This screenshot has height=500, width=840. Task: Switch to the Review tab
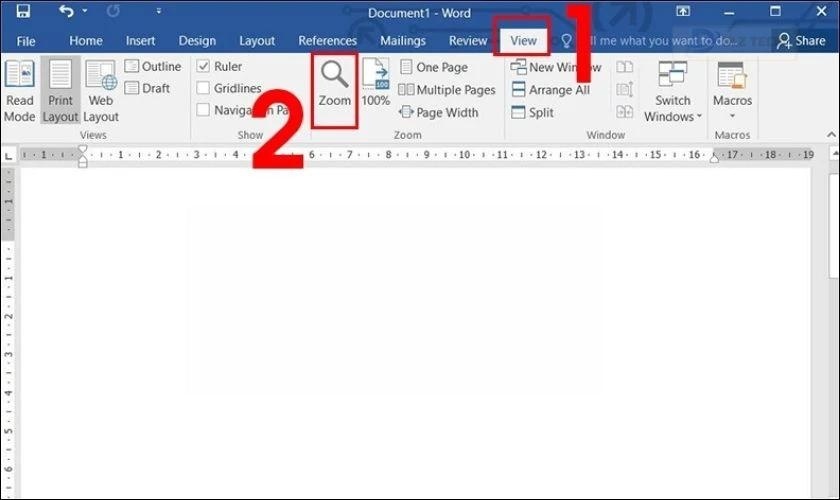pos(468,41)
